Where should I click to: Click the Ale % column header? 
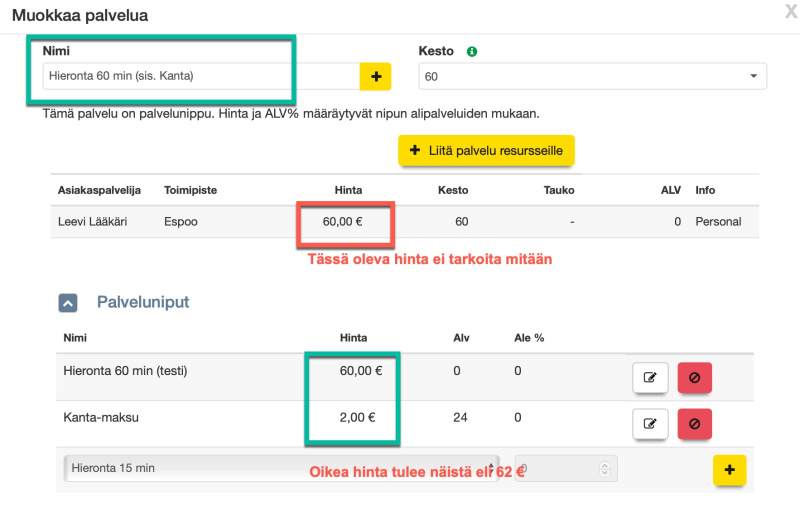click(529, 338)
